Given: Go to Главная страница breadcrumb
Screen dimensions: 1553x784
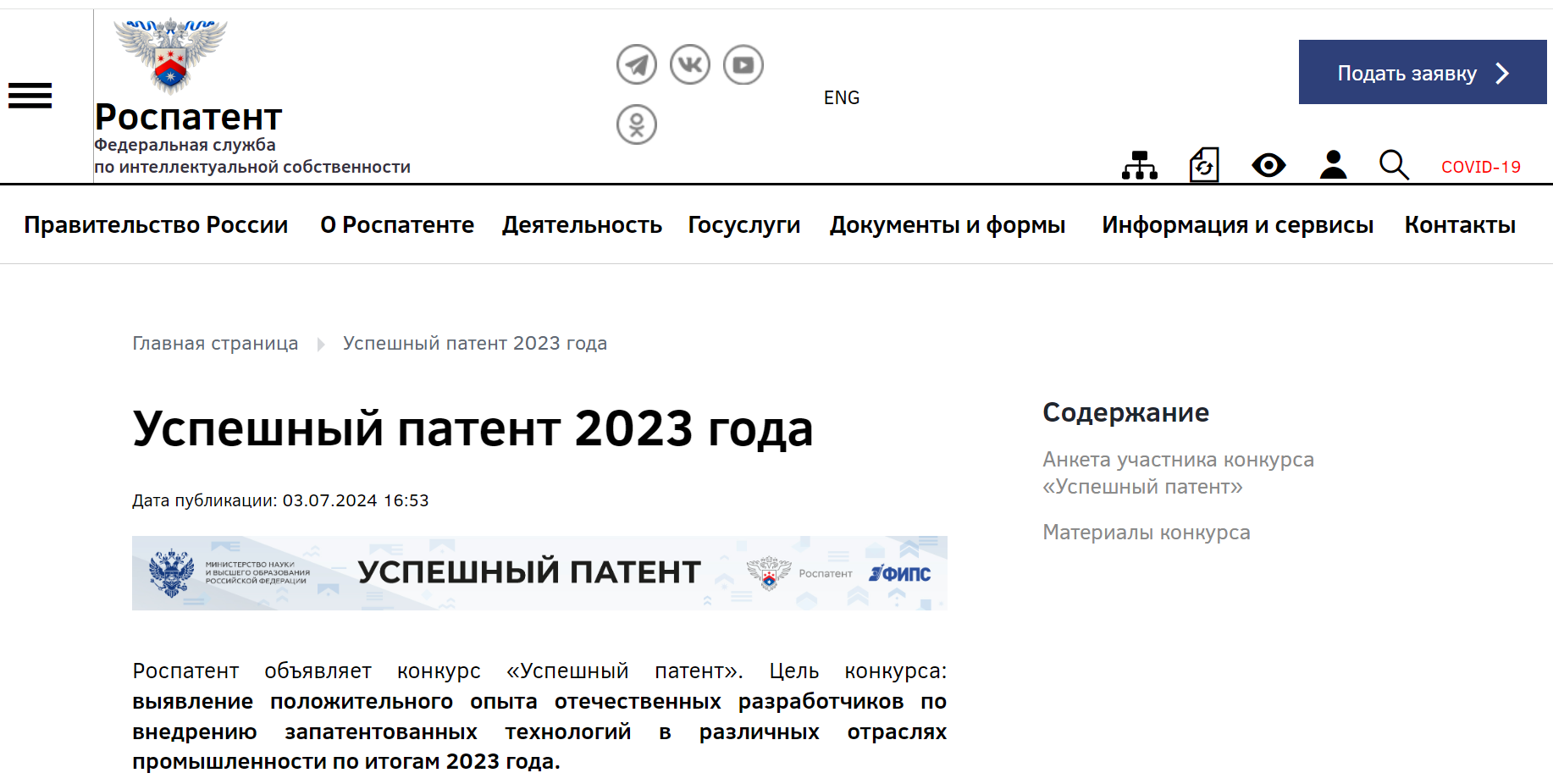Looking at the screenshot, I should coord(215,344).
